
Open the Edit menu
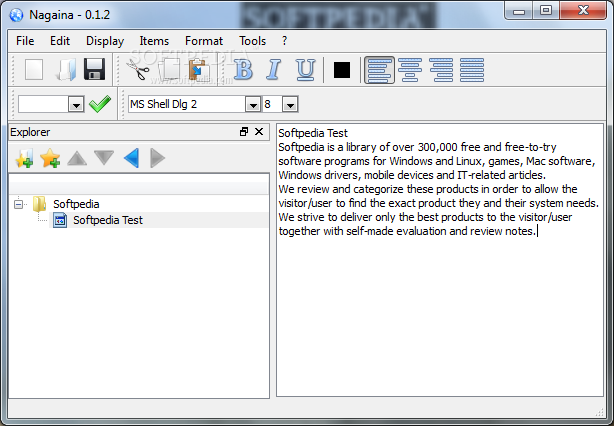point(60,41)
